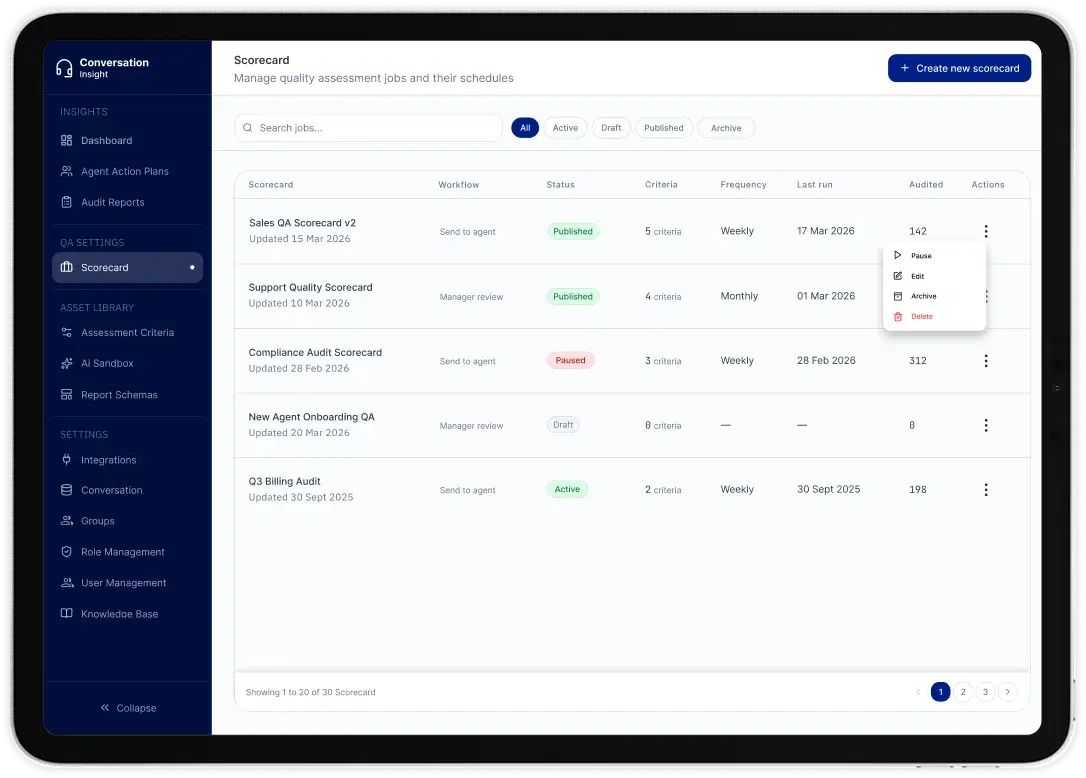The width and height of the screenshot is (1086, 778).
Task: Click Published badge on Sales QA Scorecard v2
Action: tap(573, 231)
